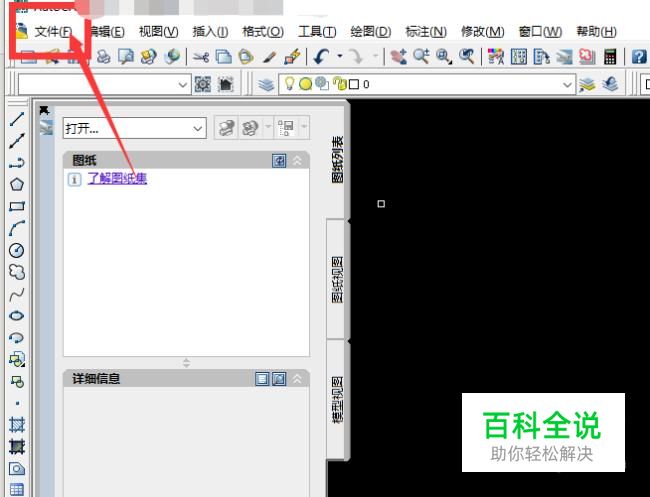Collapse the 详细信息 panel section
Image resolution: width=650 pixels, height=497 pixels.
pyautogui.click(x=297, y=378)
